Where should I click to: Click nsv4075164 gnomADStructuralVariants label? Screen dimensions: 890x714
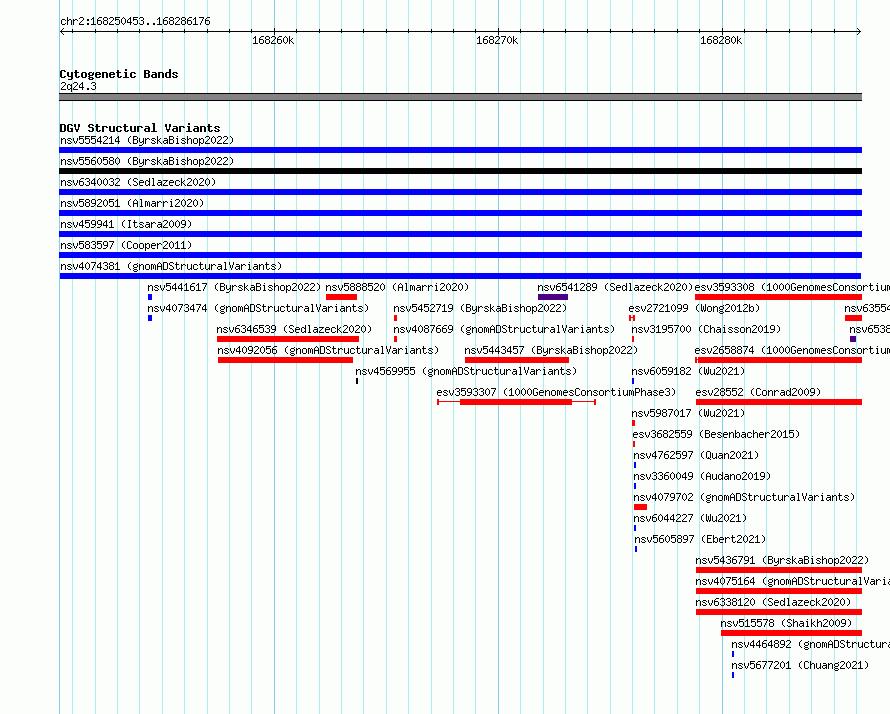tap(792, 581)
